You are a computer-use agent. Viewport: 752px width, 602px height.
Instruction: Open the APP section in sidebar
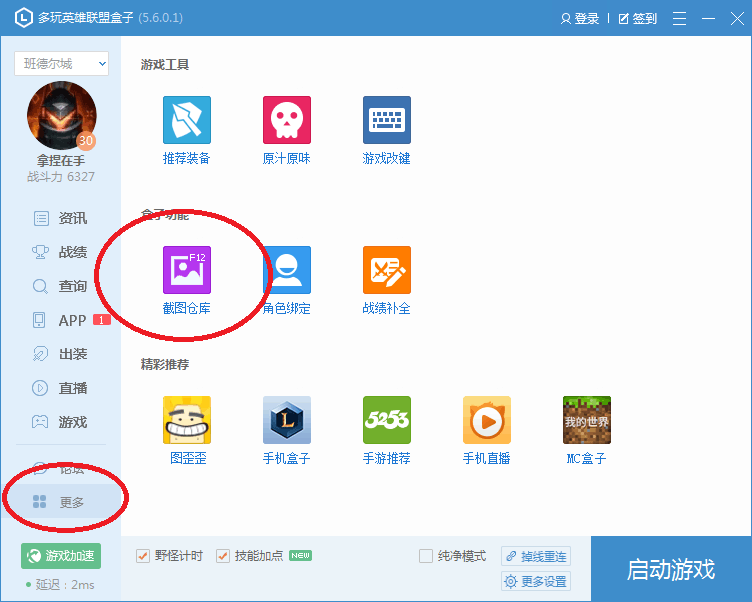[60, 320]
